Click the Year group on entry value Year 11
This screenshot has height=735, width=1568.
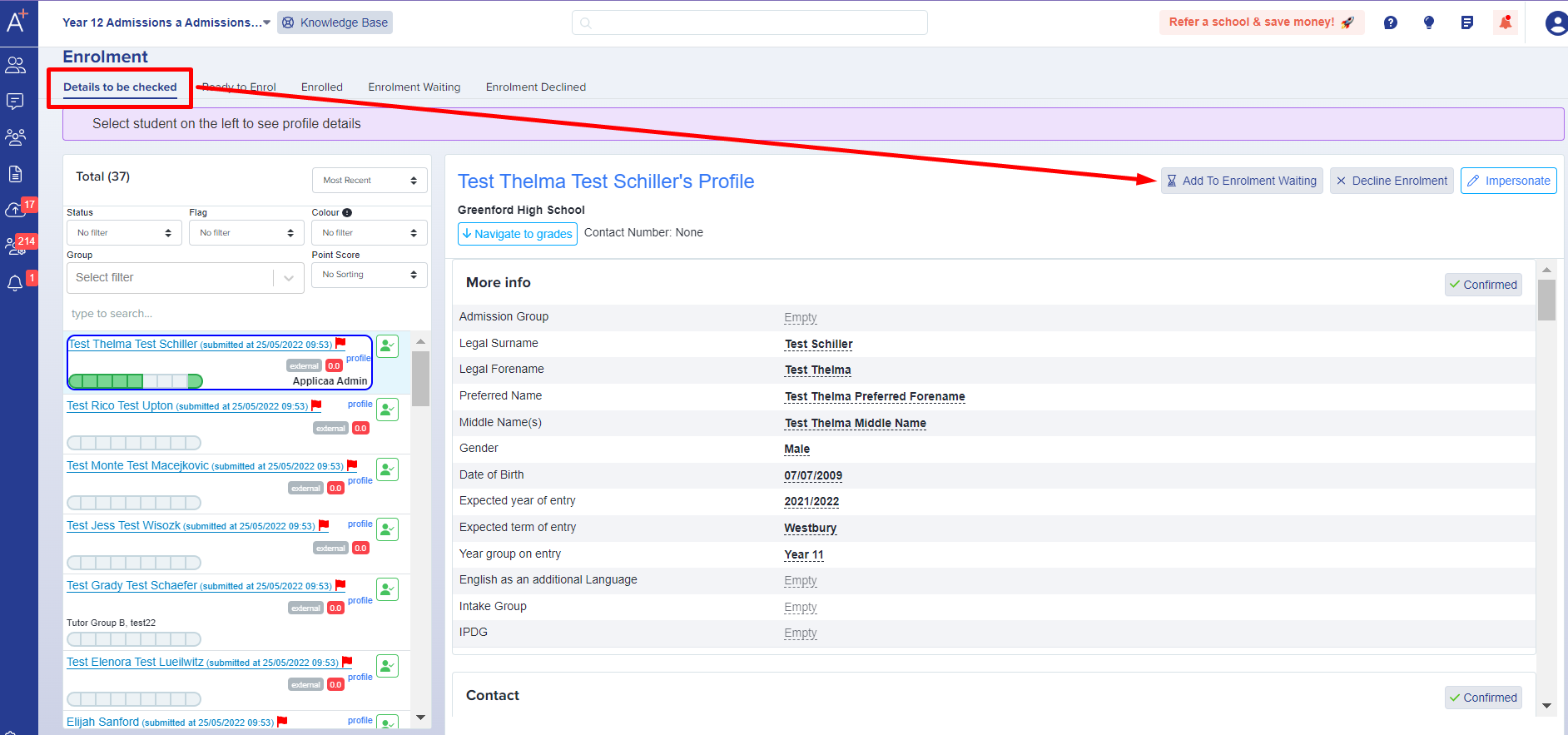tap(804, 554)
